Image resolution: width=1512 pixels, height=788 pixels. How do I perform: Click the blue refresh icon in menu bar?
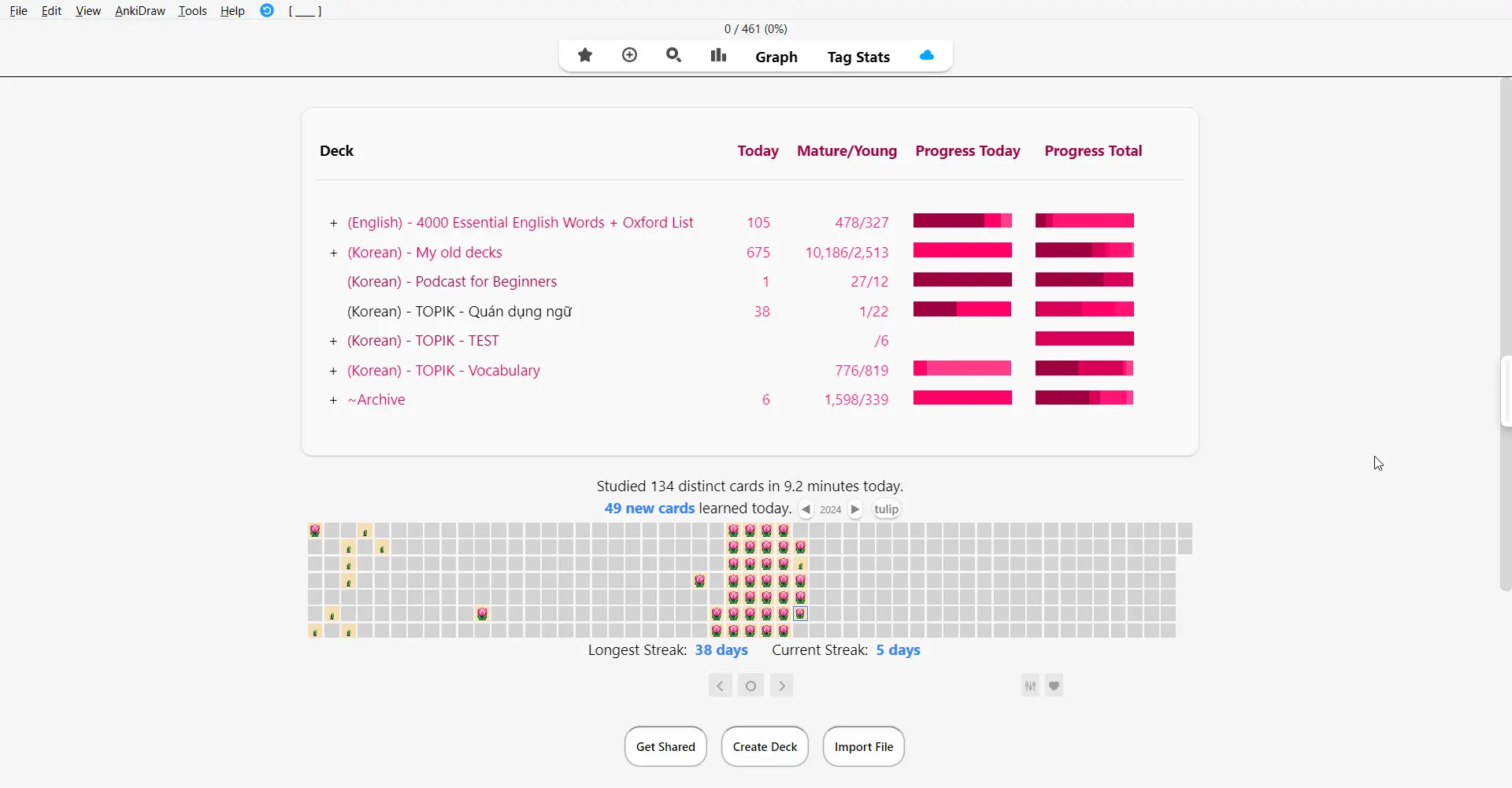(x=267, y=10)
